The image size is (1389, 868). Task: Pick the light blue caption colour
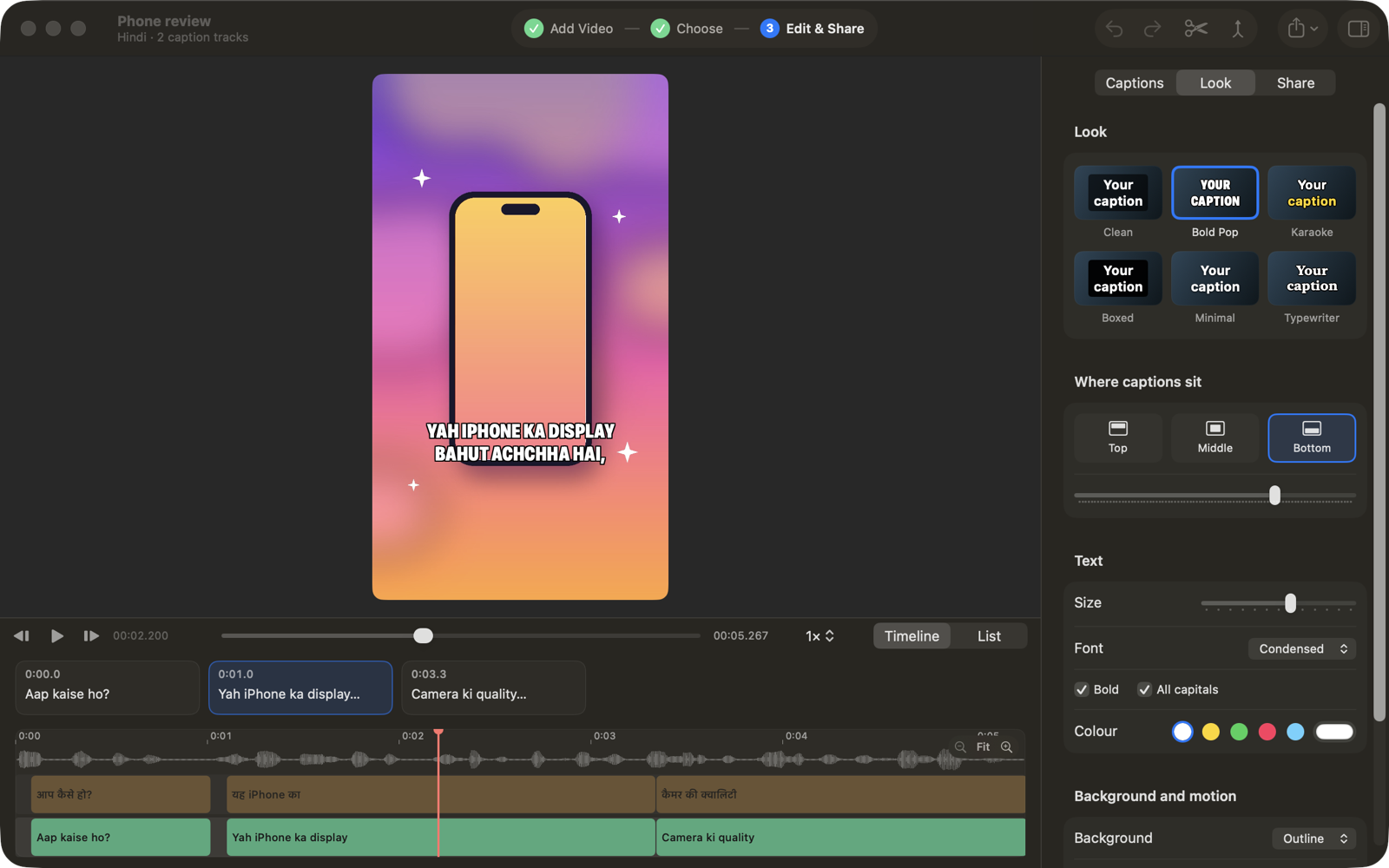1295,732
